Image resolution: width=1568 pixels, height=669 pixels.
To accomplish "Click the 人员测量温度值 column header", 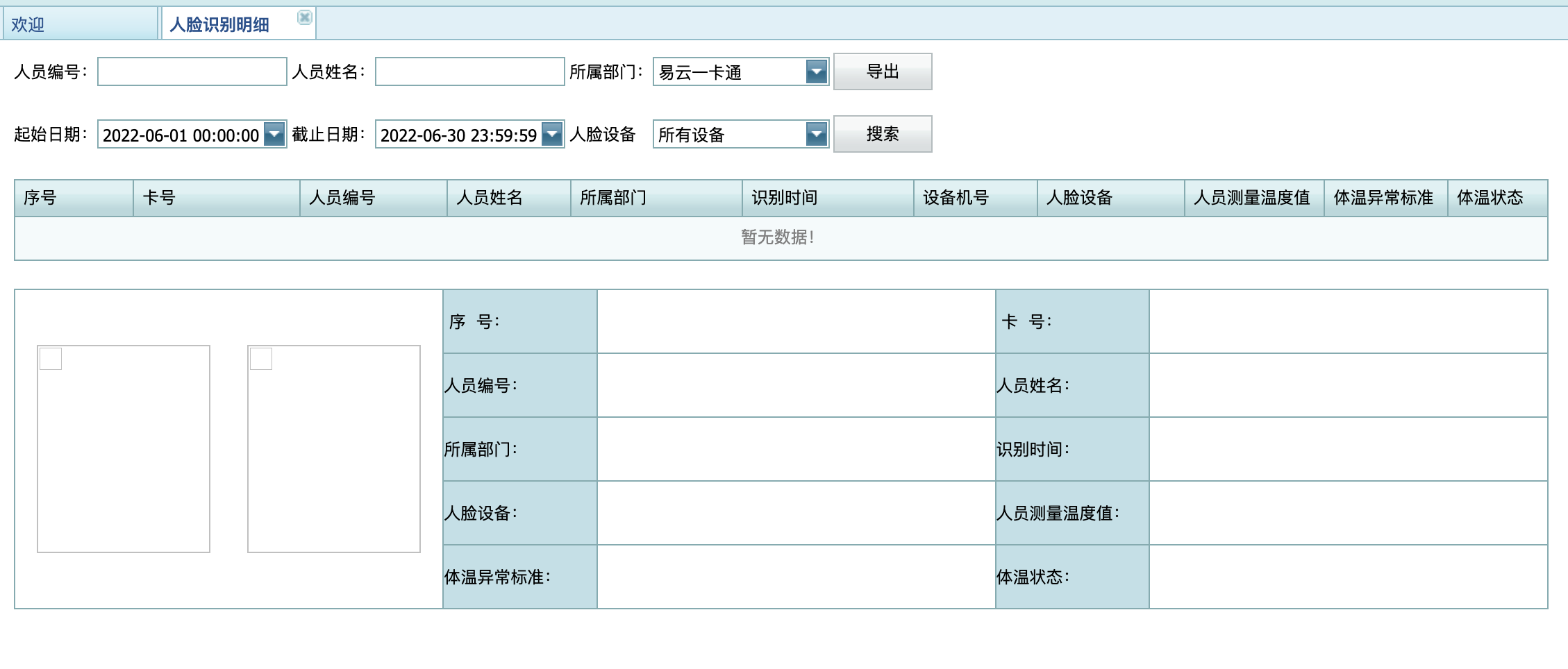I will click(1254, 198).
